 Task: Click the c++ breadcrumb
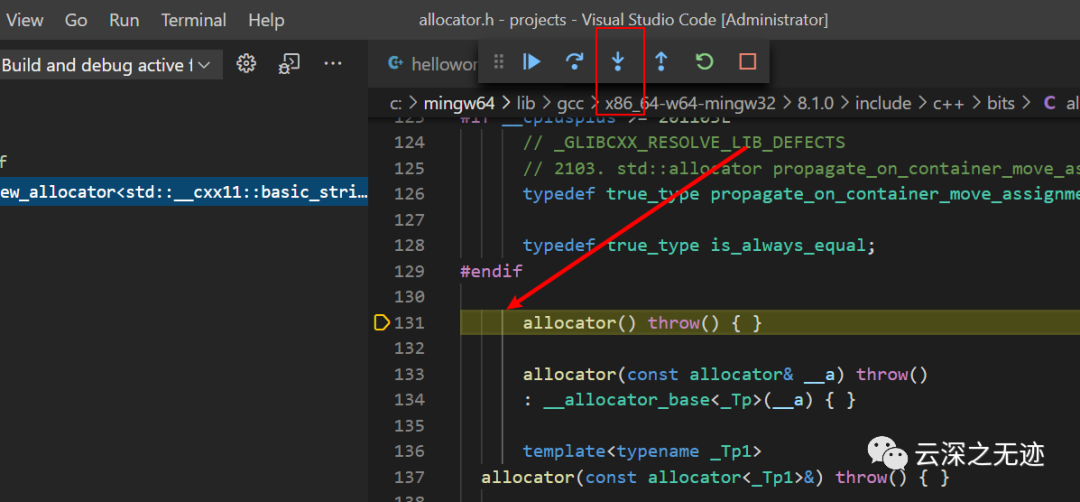pyautogui.click(x=948, y=103)
